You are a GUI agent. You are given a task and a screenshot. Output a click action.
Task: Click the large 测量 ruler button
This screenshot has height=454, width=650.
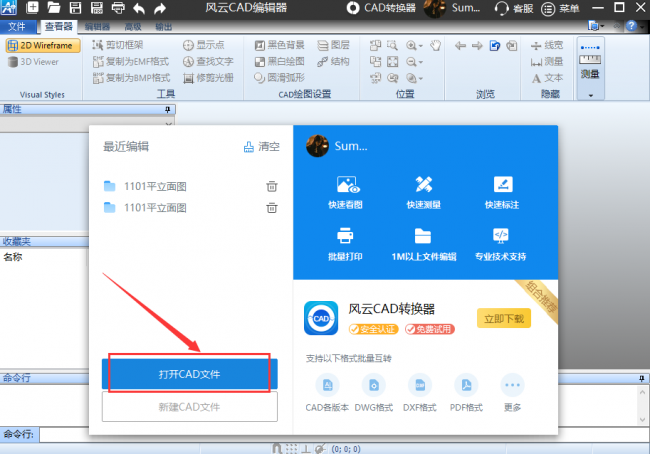tap(590, 61)
